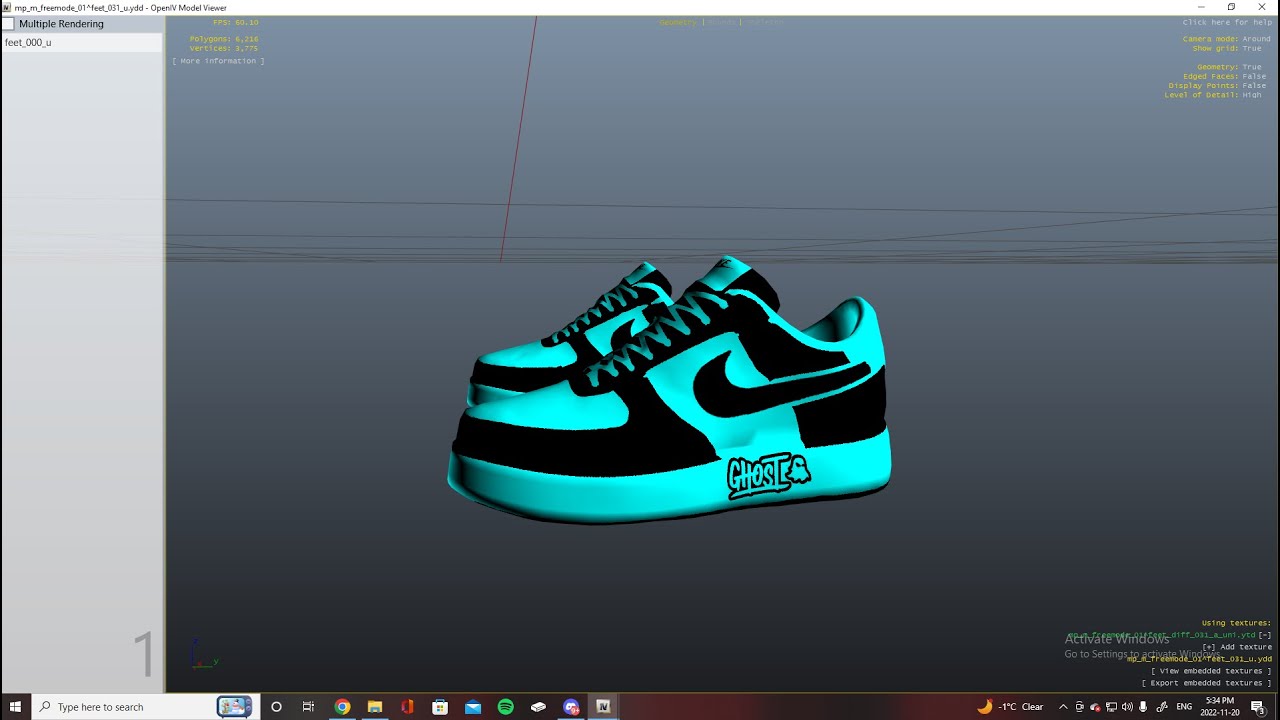This screenshot has width=1280, height=720.
Task: Open the network status tray icon
Action: [x=1111, y=707]
